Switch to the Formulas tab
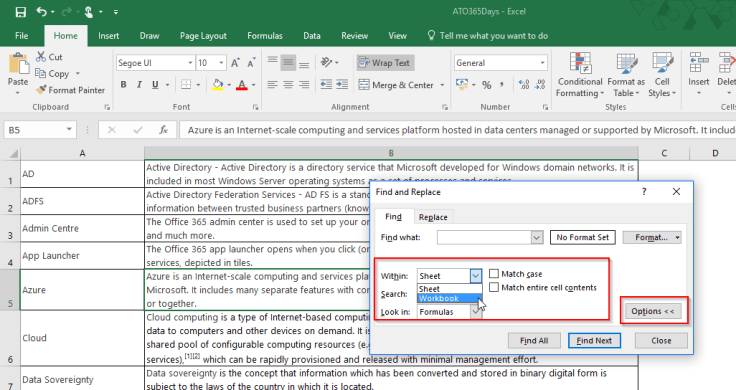This screenshot has height=390, width=736. tap(265, 36)
